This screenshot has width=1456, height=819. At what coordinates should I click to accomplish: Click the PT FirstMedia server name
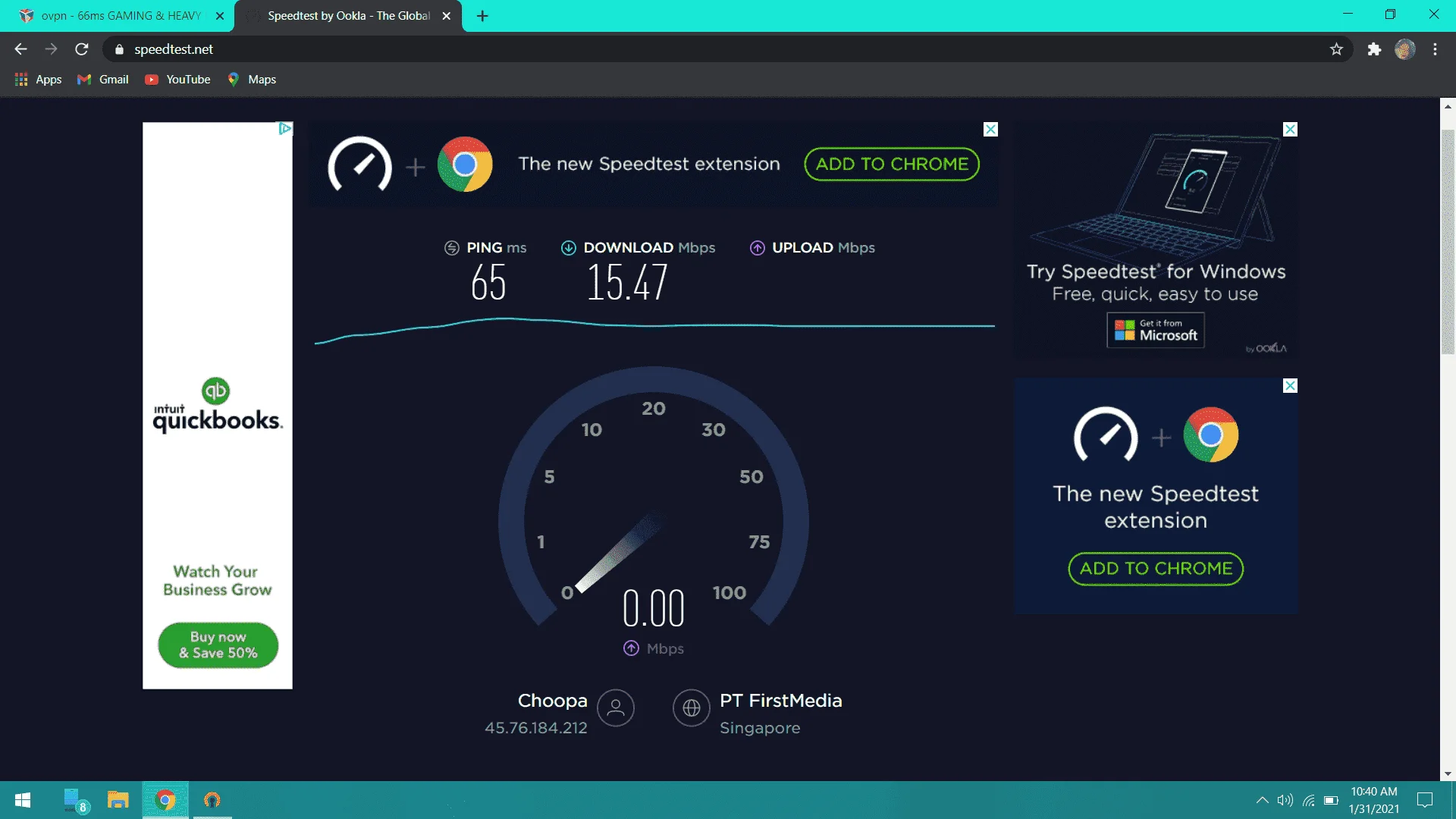[x=780, y=701]
